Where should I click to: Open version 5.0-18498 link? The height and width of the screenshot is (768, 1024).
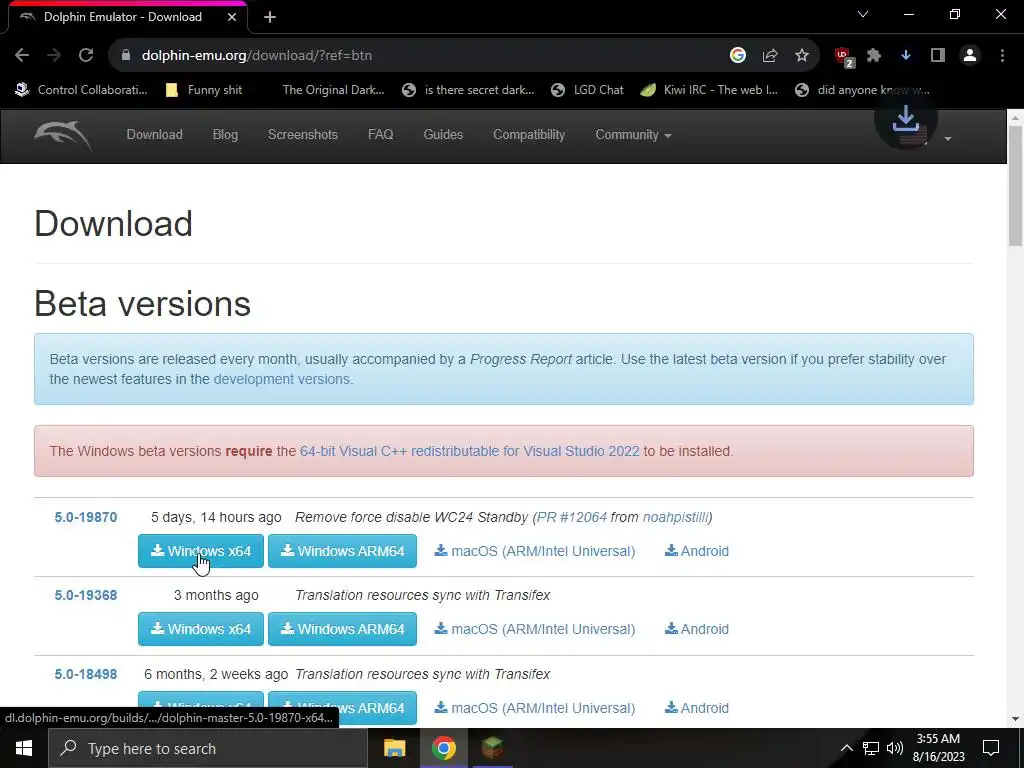tap(86, 674)
